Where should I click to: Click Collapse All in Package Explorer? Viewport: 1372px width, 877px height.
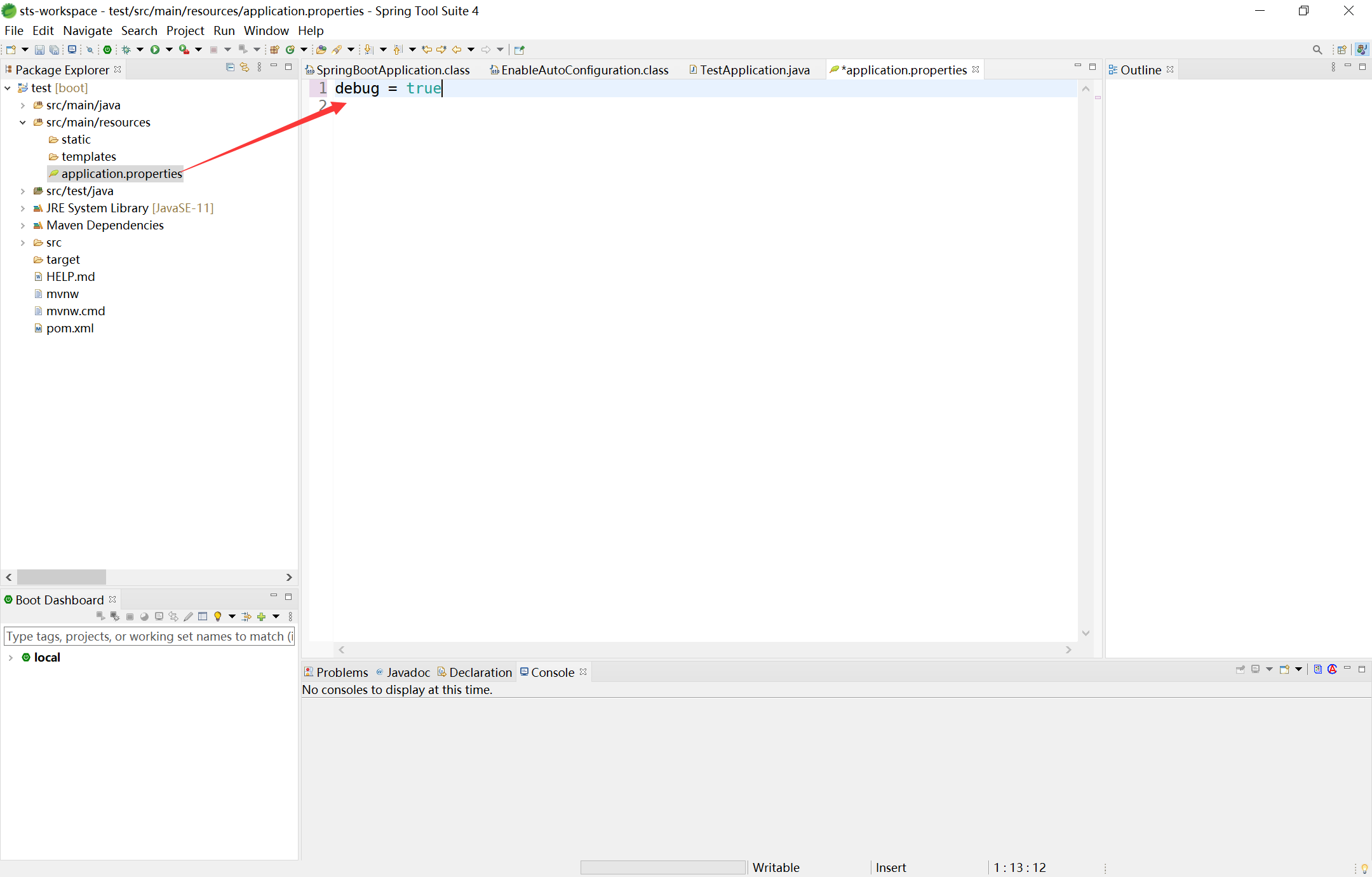230,67
